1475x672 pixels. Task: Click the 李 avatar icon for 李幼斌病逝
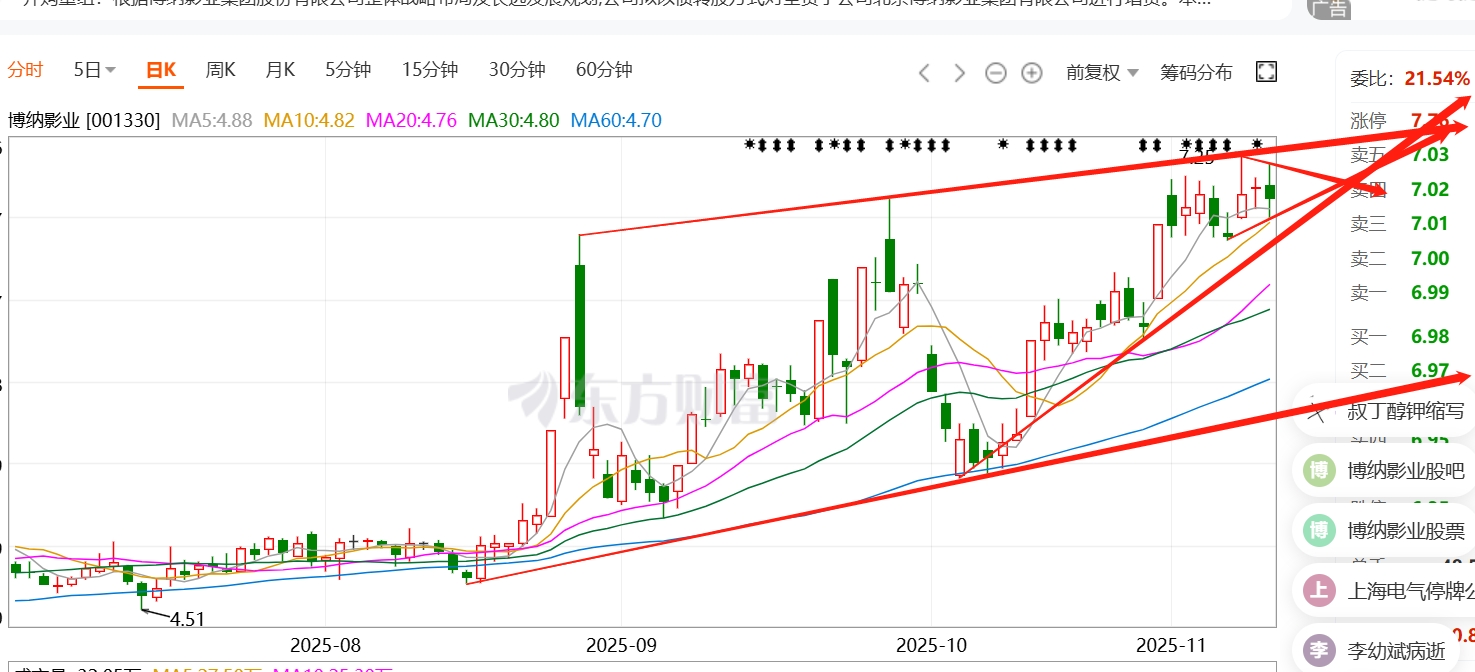pos(1319,651)
